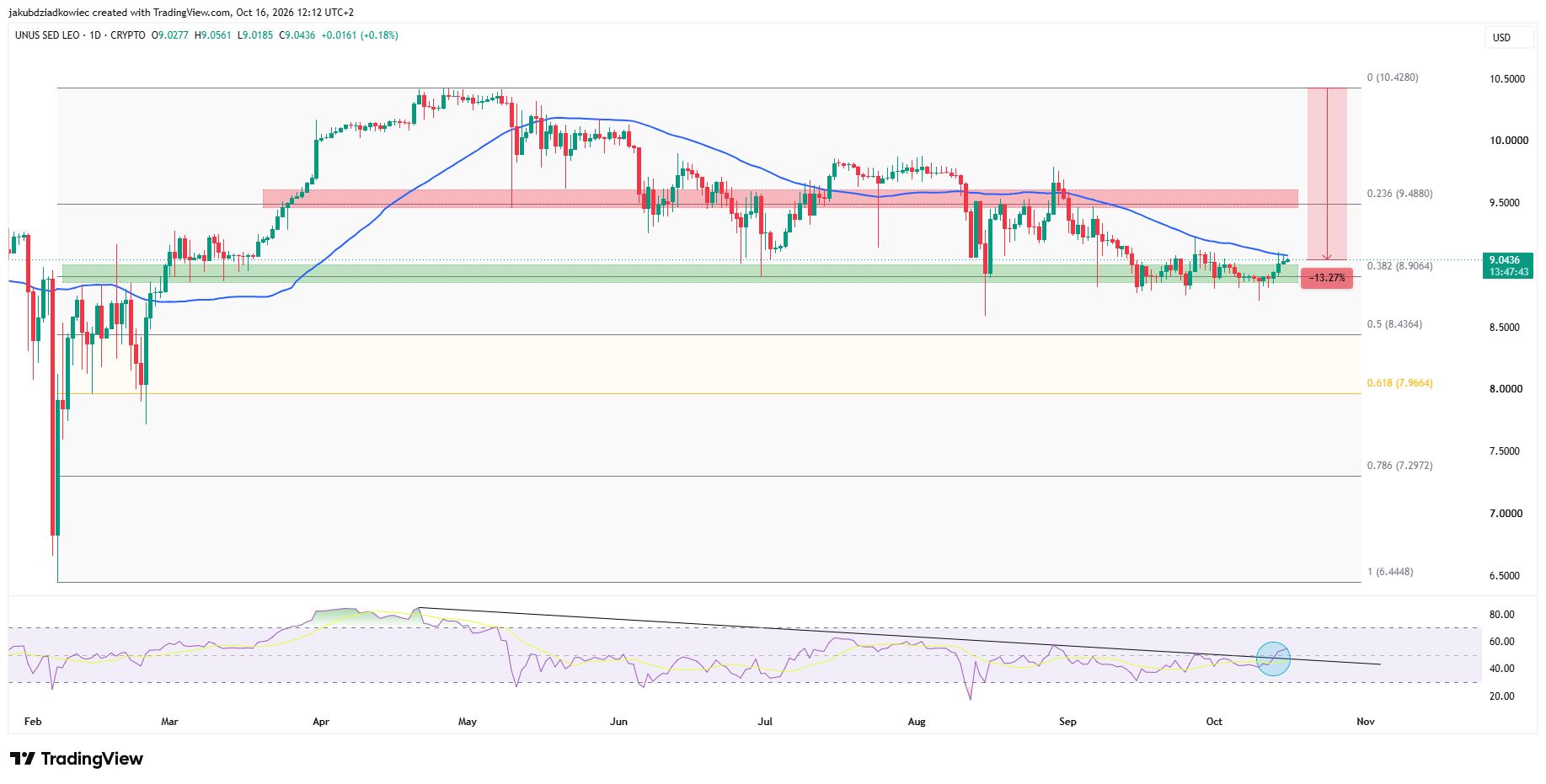Click the green 9.0436 current price tag

pos(1508,266)
